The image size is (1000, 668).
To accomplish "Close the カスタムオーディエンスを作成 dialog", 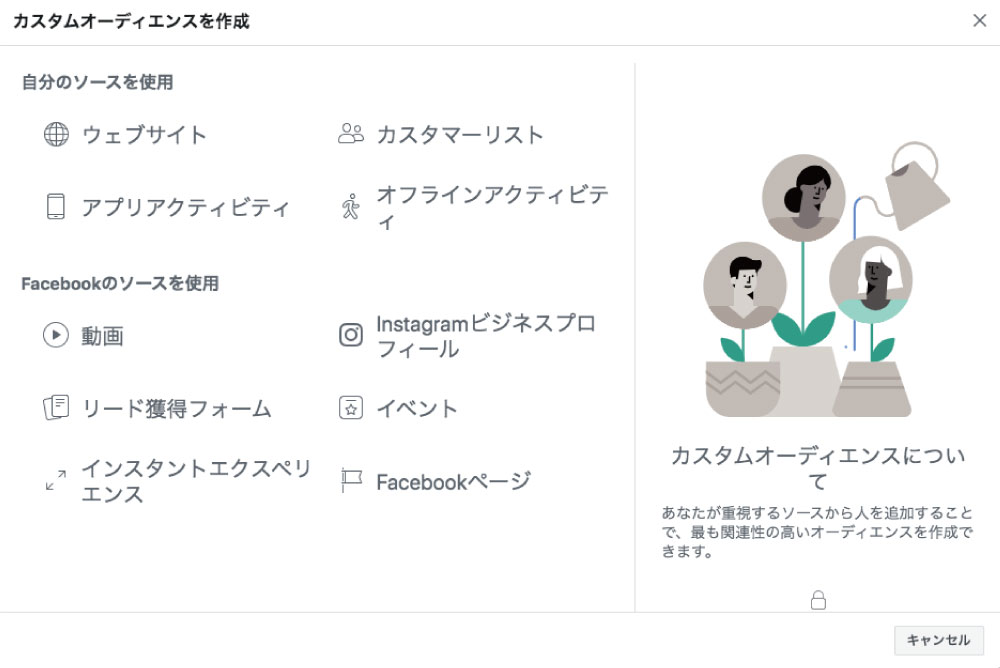I will [980, 20].
